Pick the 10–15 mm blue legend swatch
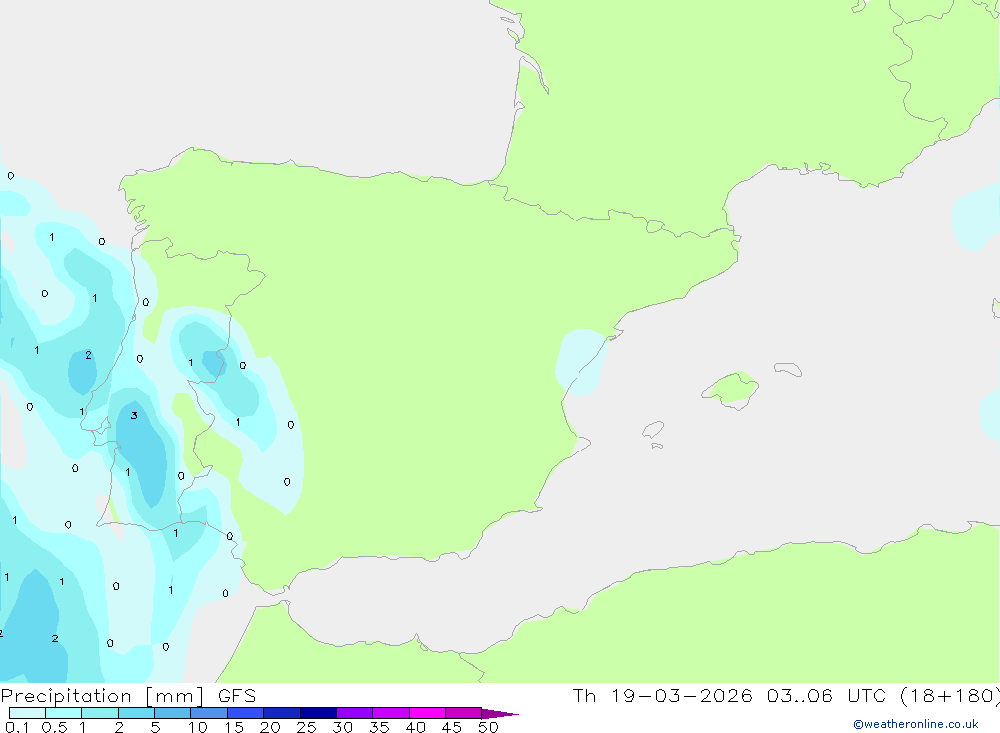Image resolution: width=1000 pixels, height=733 pixels. point(209,713)
